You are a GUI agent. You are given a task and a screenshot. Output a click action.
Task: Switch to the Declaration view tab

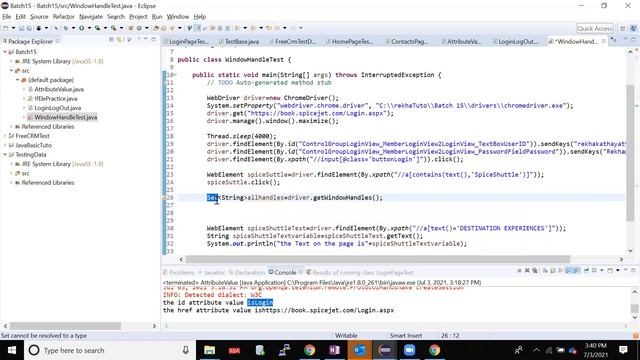click(247, 273)
